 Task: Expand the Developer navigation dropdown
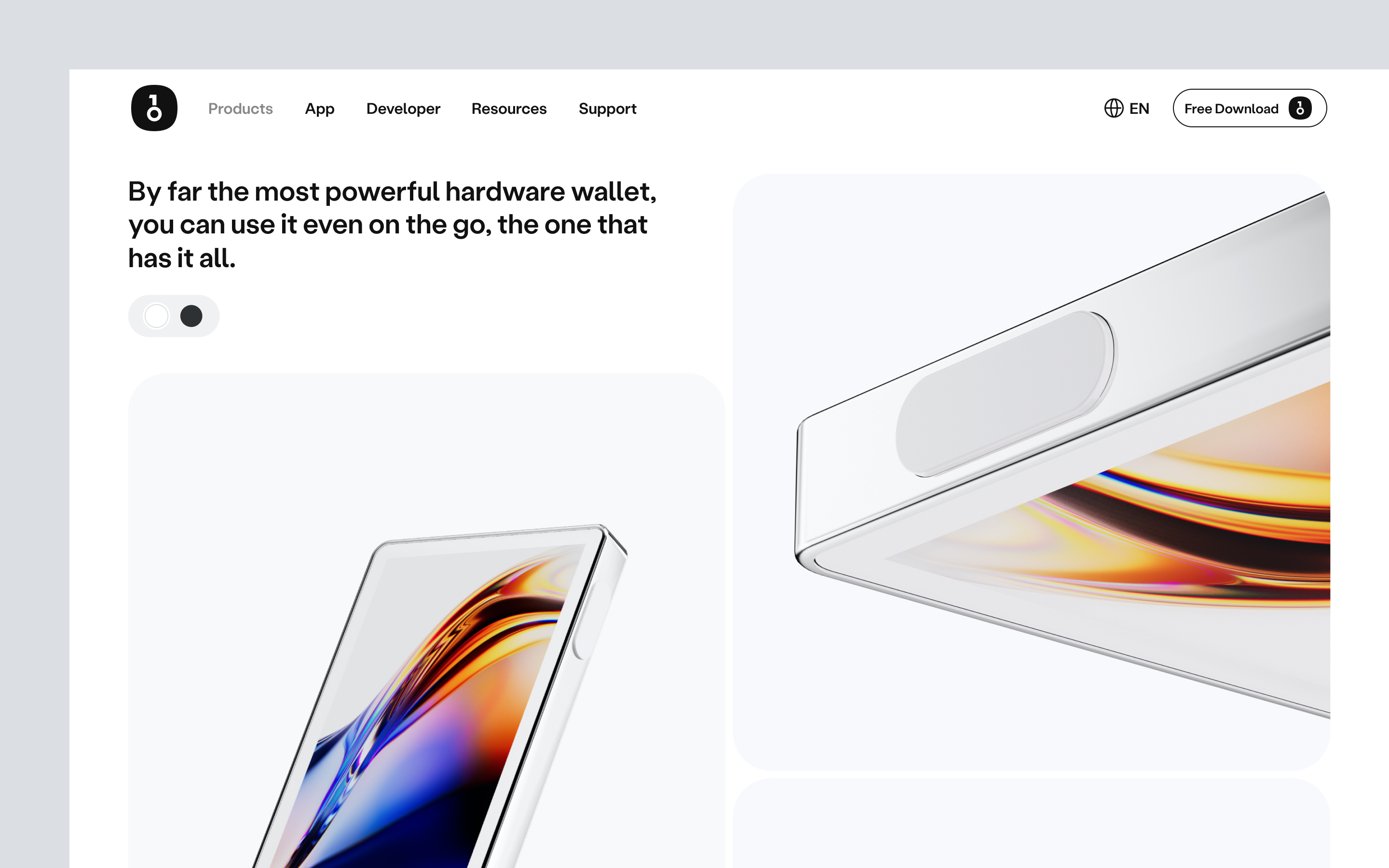point(403,108)
